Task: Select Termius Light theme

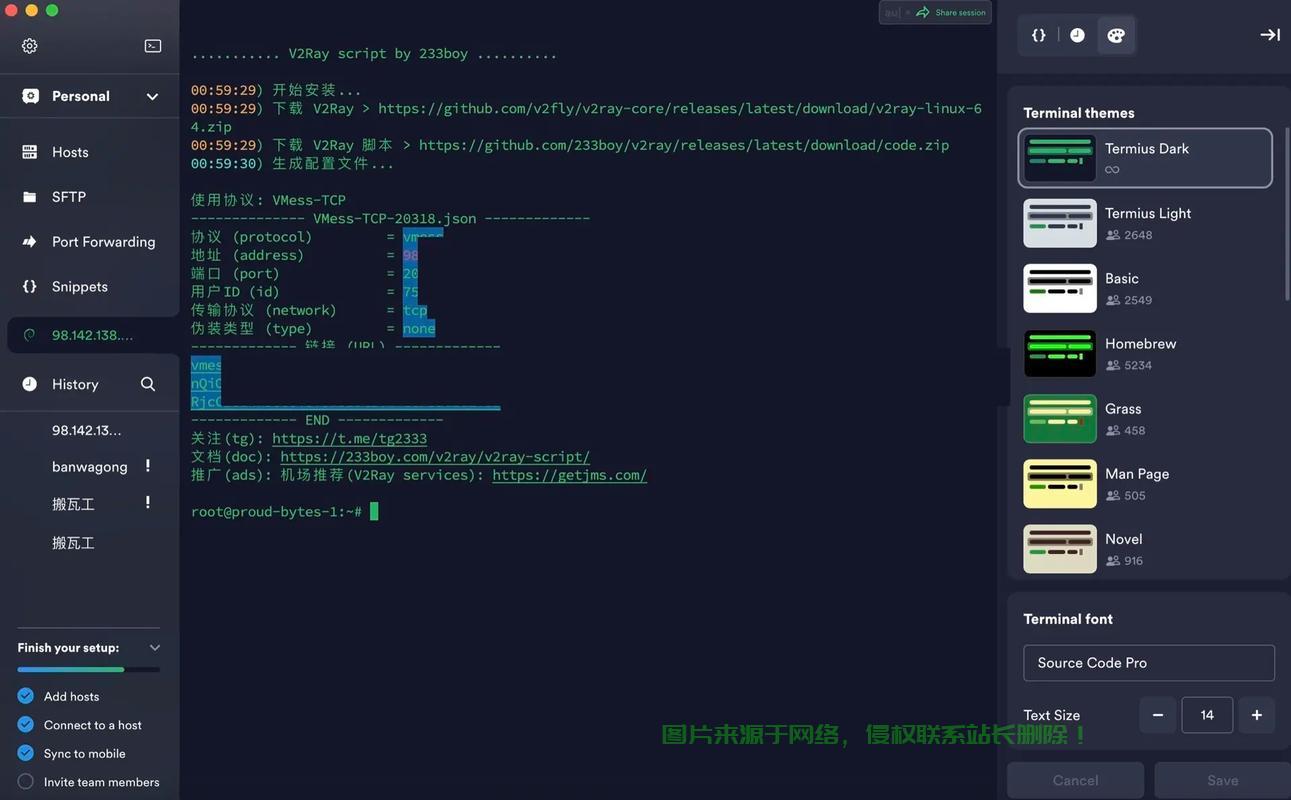Action: tap(1145, 223)
